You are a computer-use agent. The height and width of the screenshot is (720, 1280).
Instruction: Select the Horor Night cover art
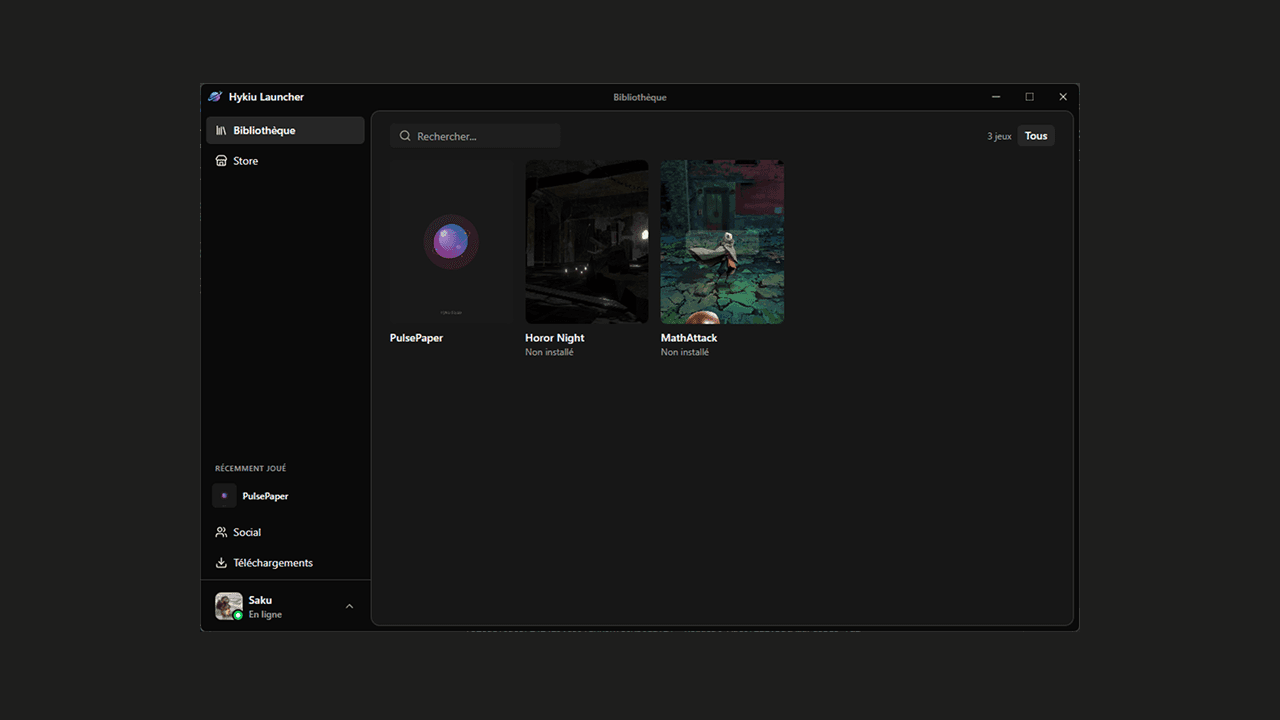[586, 242]
